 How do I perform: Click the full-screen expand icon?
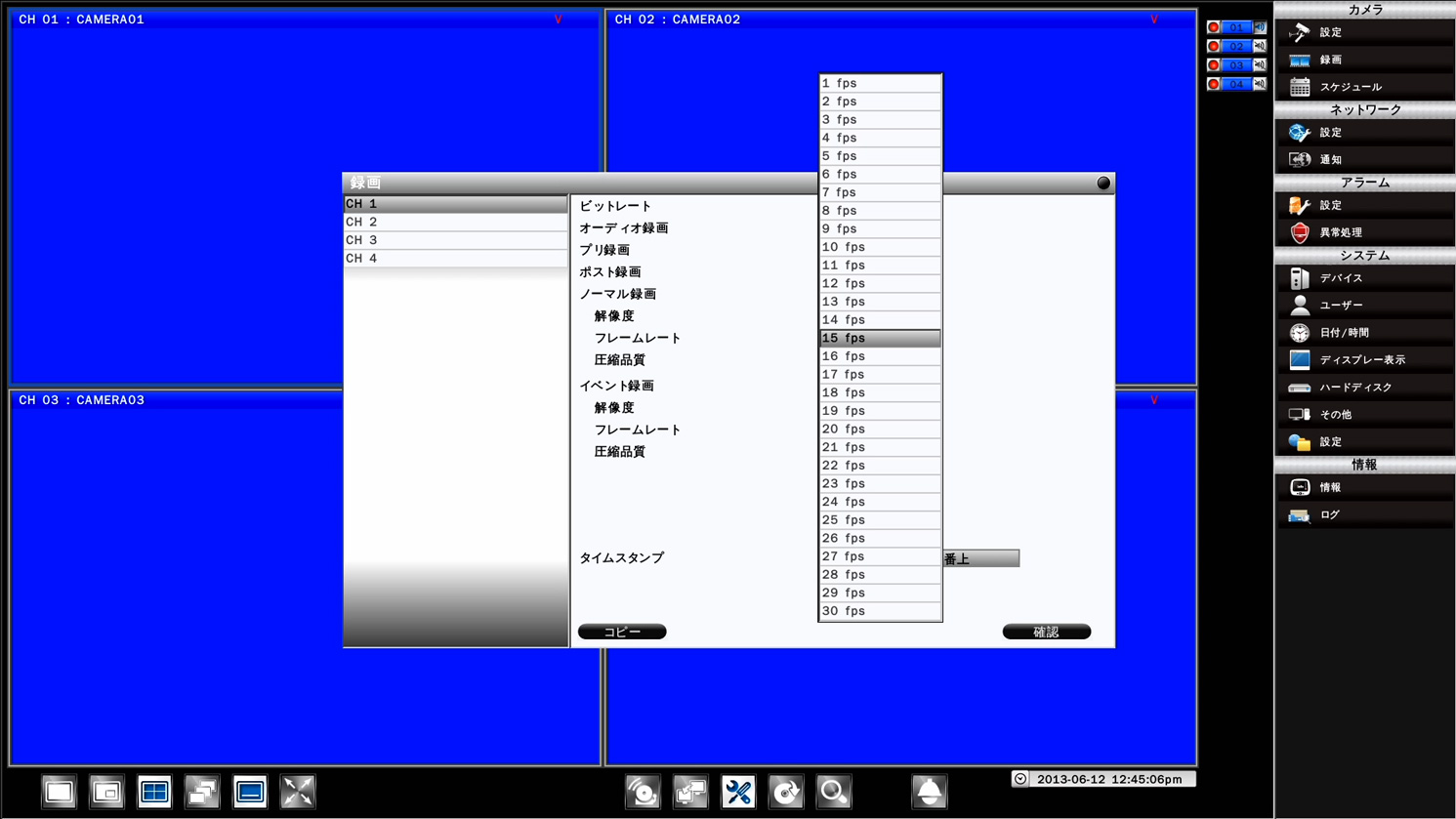298,792
